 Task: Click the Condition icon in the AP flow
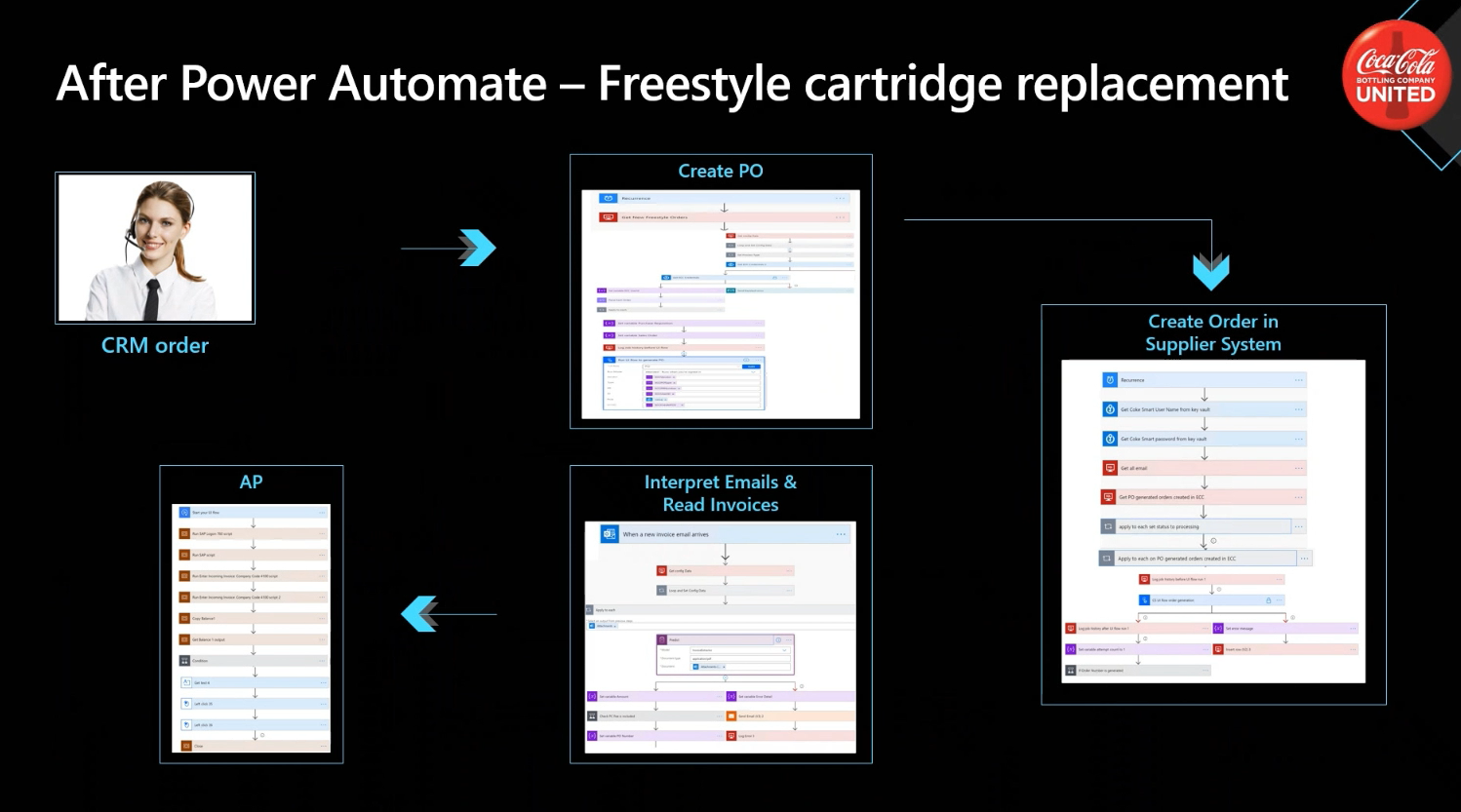pyautogui.click(x=184, y=661)
